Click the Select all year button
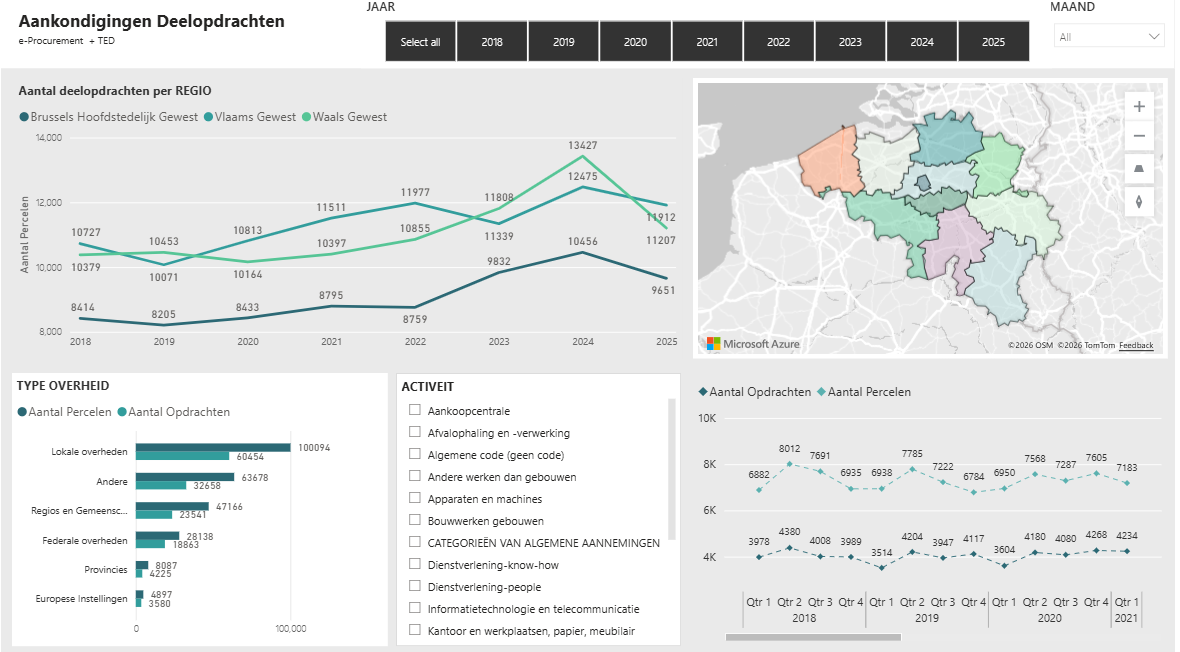The image size is (1180, 652). click(x=420, y=41)
